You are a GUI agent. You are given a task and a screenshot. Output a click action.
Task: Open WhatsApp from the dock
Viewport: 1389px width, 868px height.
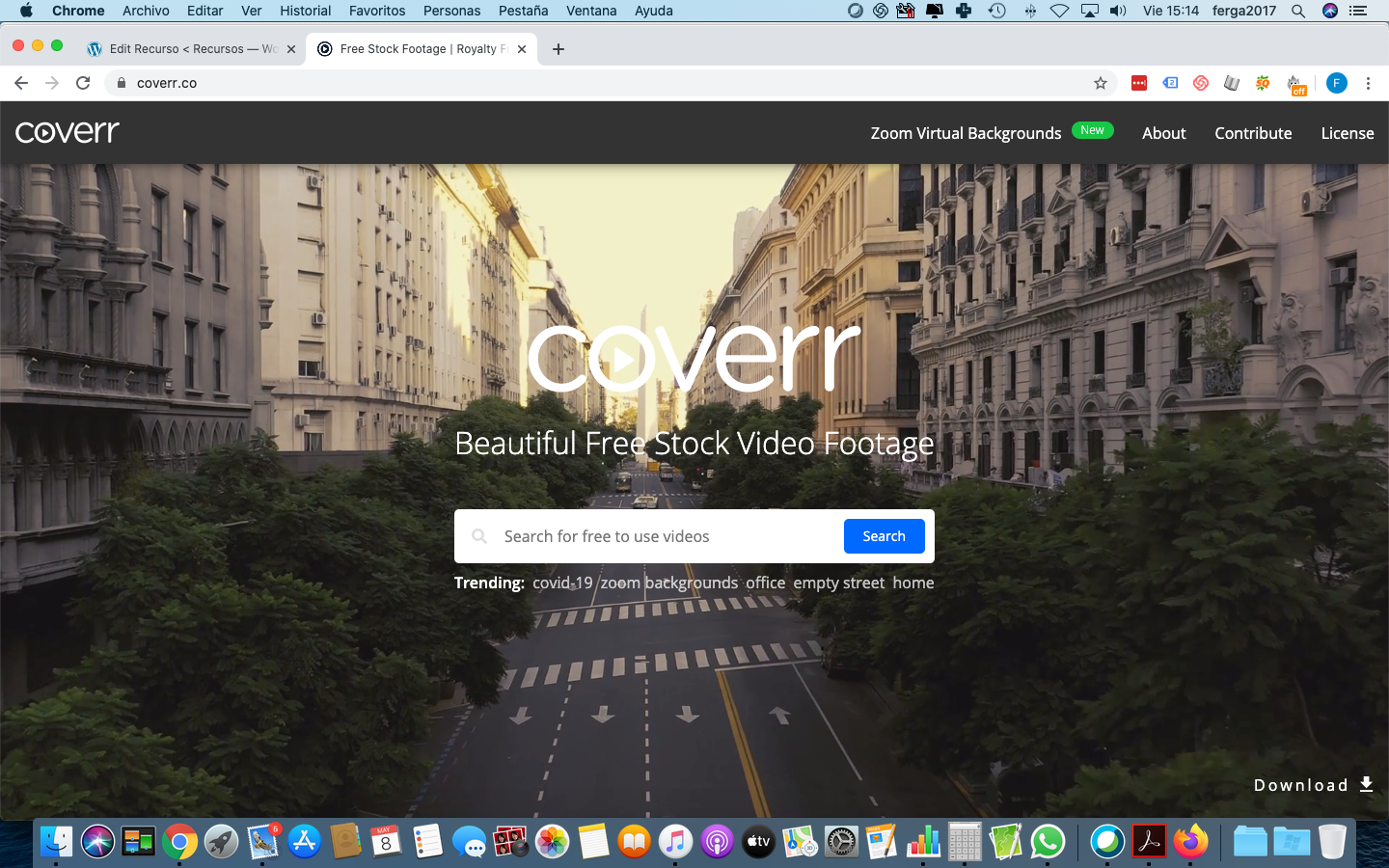(1048, 842)
